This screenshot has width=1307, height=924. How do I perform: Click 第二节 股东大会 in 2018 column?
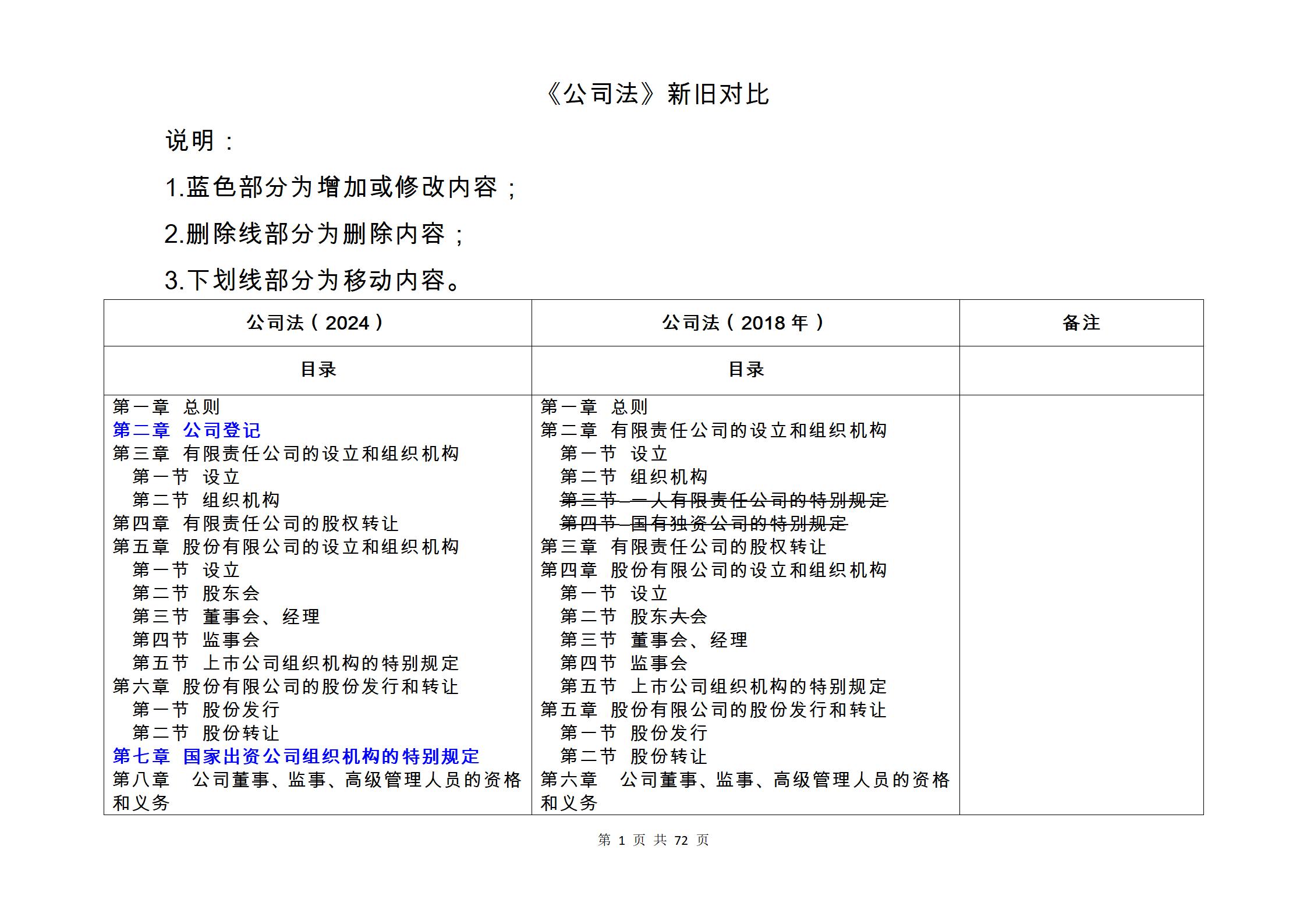(633, 617)
